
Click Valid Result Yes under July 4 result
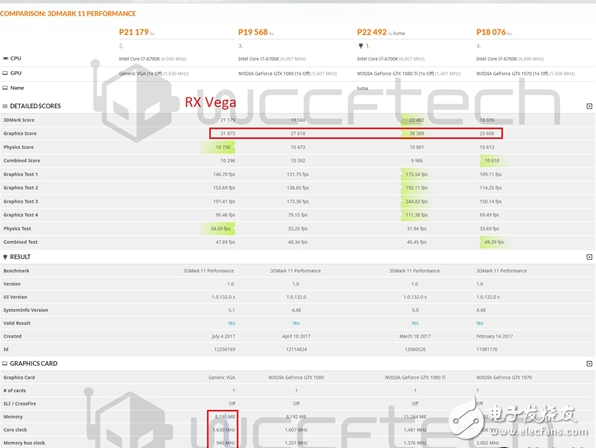pyautogui.click(x=231, y=323)
